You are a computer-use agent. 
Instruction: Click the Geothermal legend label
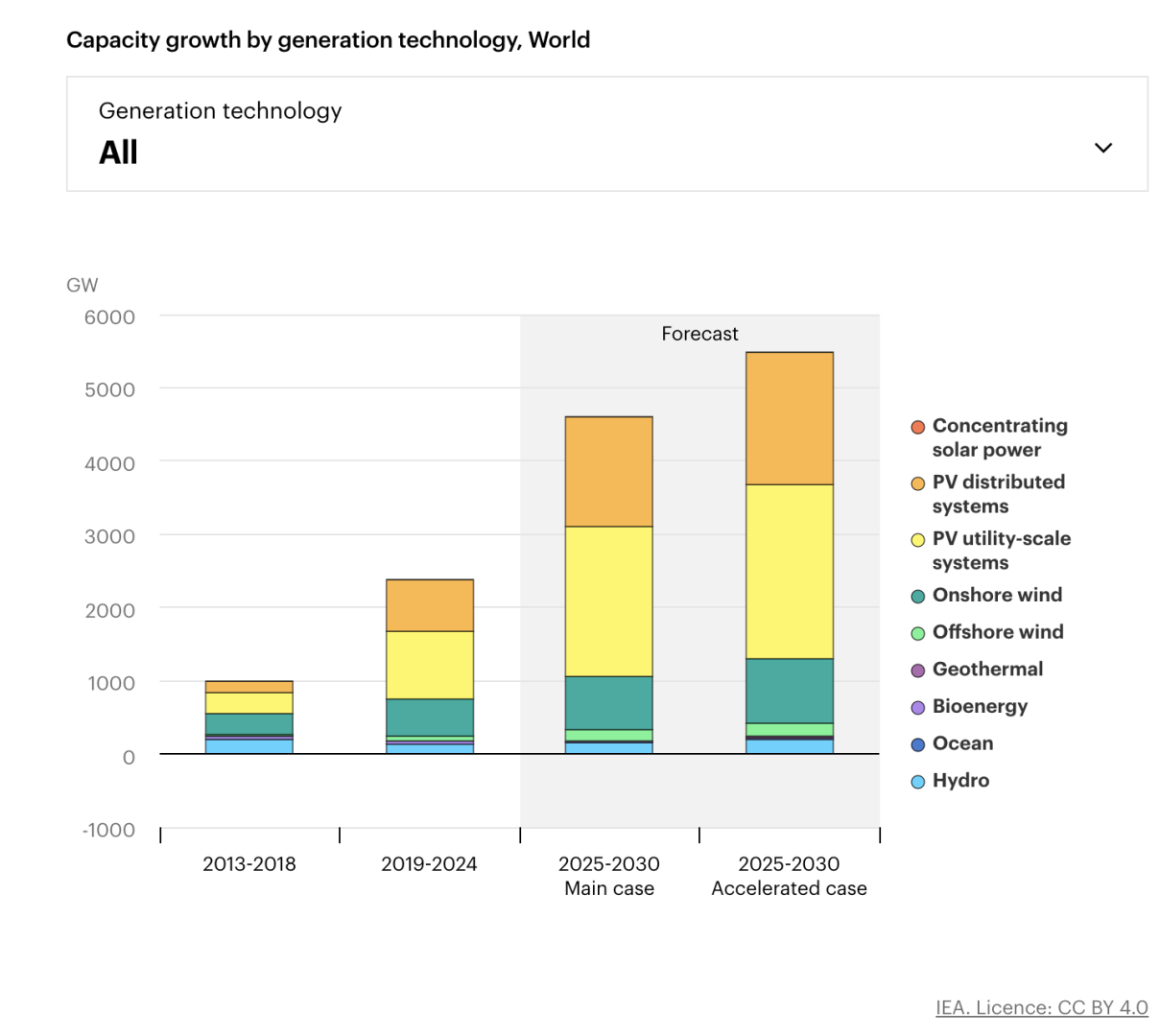tap(987, 670)
